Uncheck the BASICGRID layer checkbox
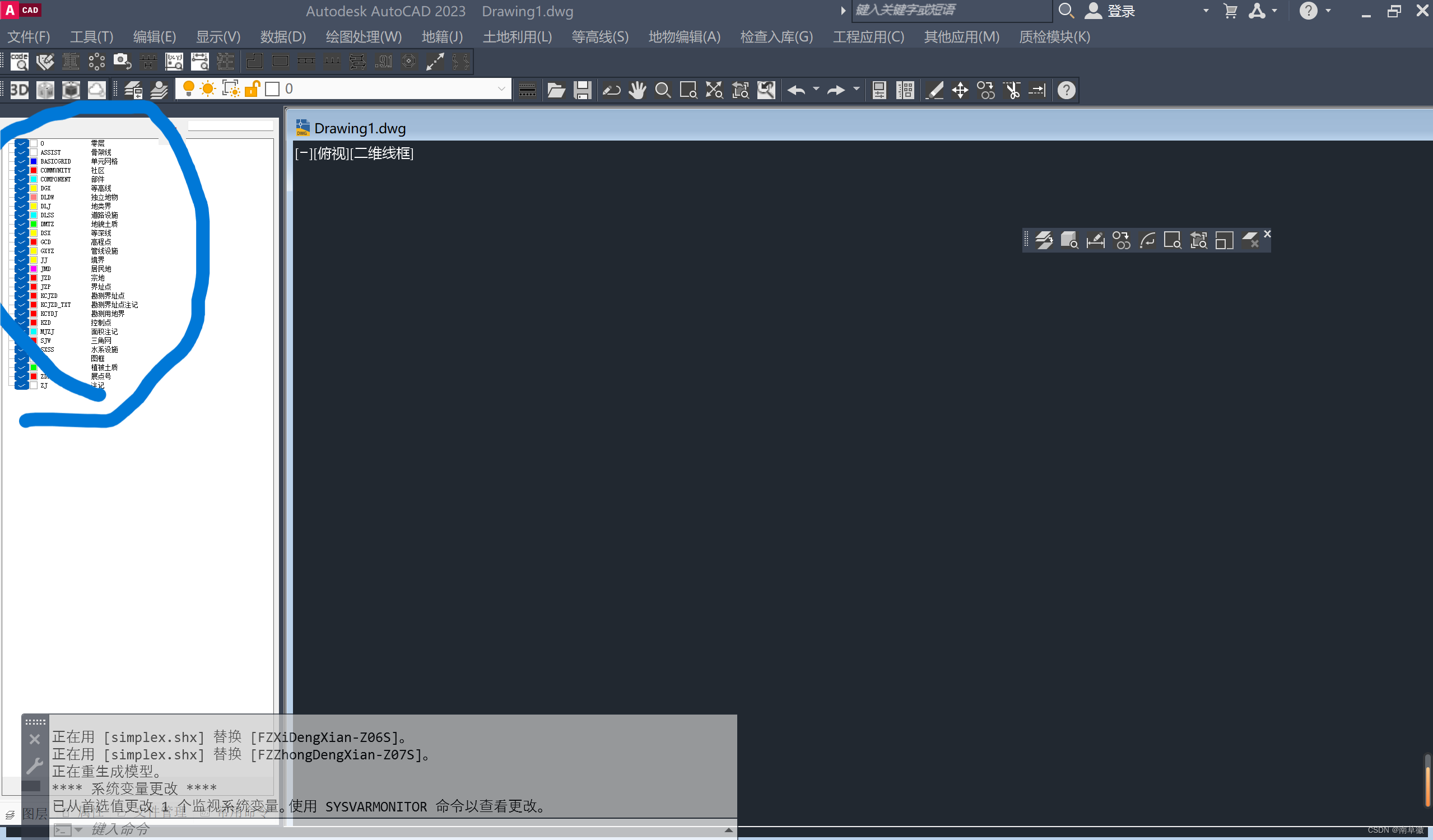The width and height of the screenshot is (1433, 840). 22,161
